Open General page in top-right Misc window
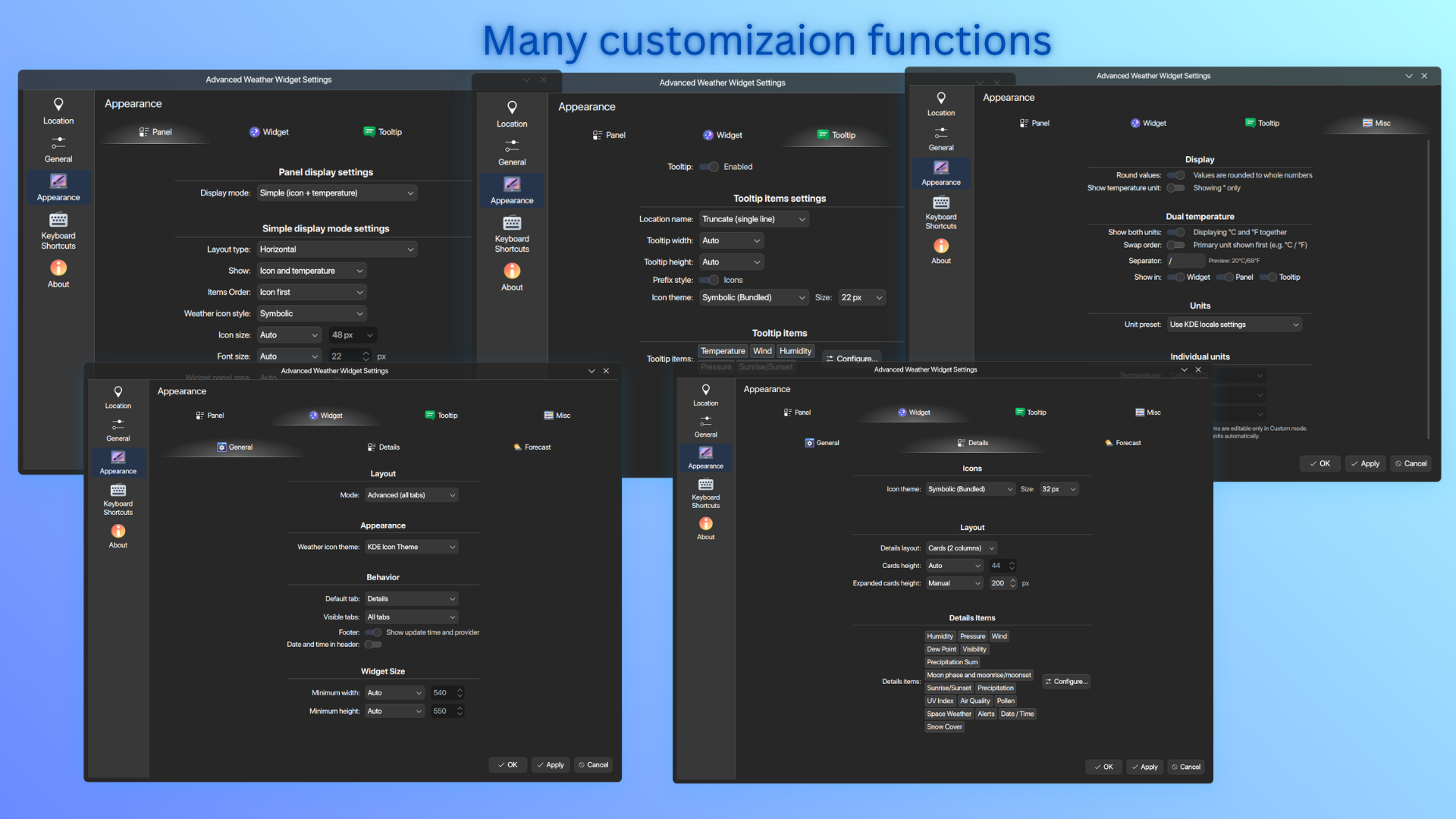This screenshot has width=1456, height=819. pyautogui.click(x=941, y=139)
